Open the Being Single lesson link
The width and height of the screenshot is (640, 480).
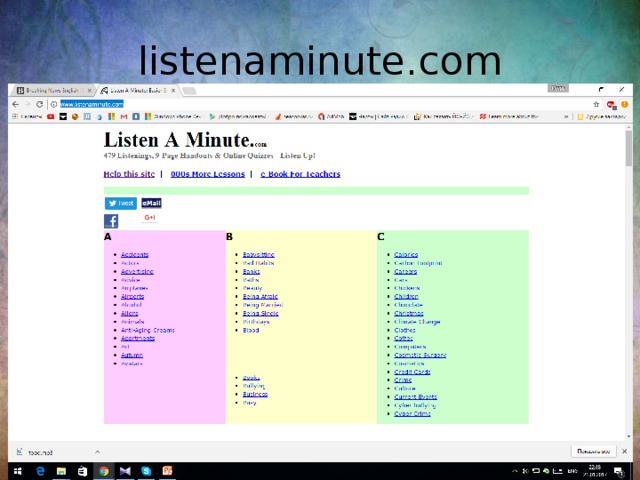tap(261, 313)
